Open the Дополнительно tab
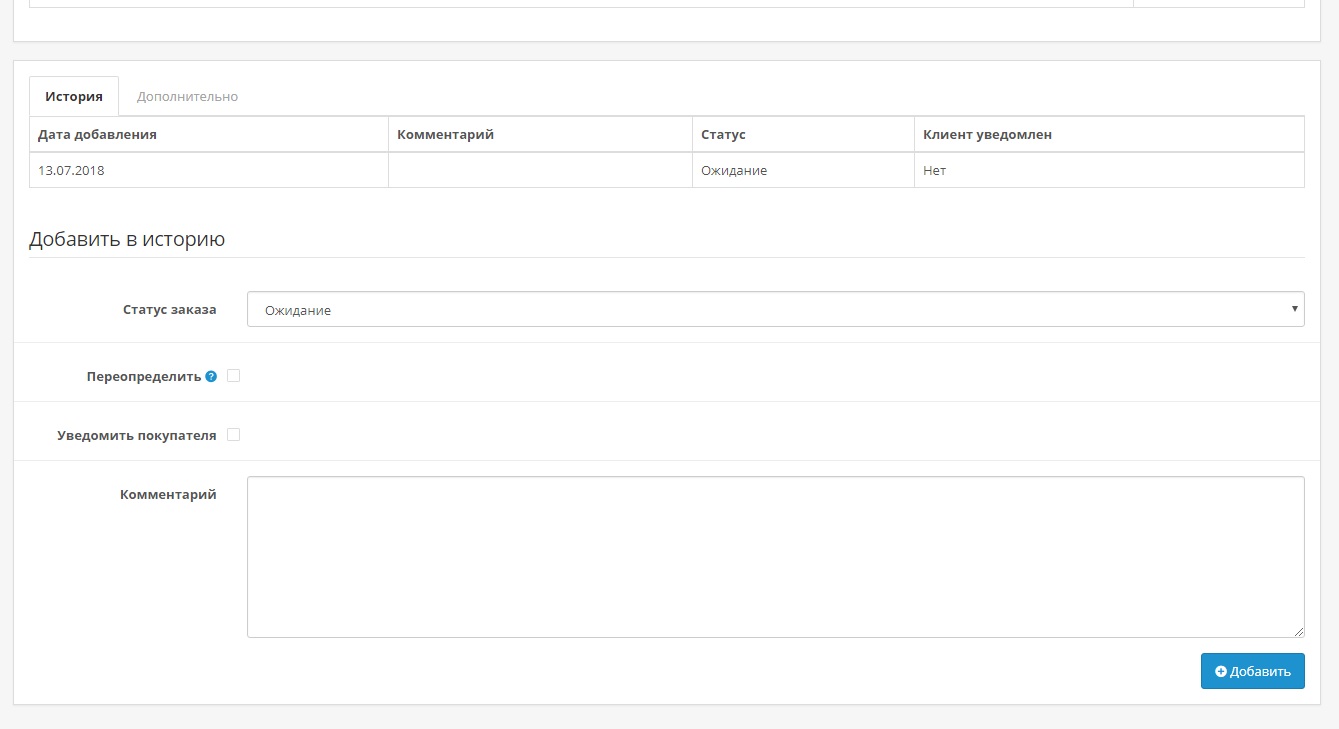The width and height of the screenshot is (1339, 729). pos(187,97)
